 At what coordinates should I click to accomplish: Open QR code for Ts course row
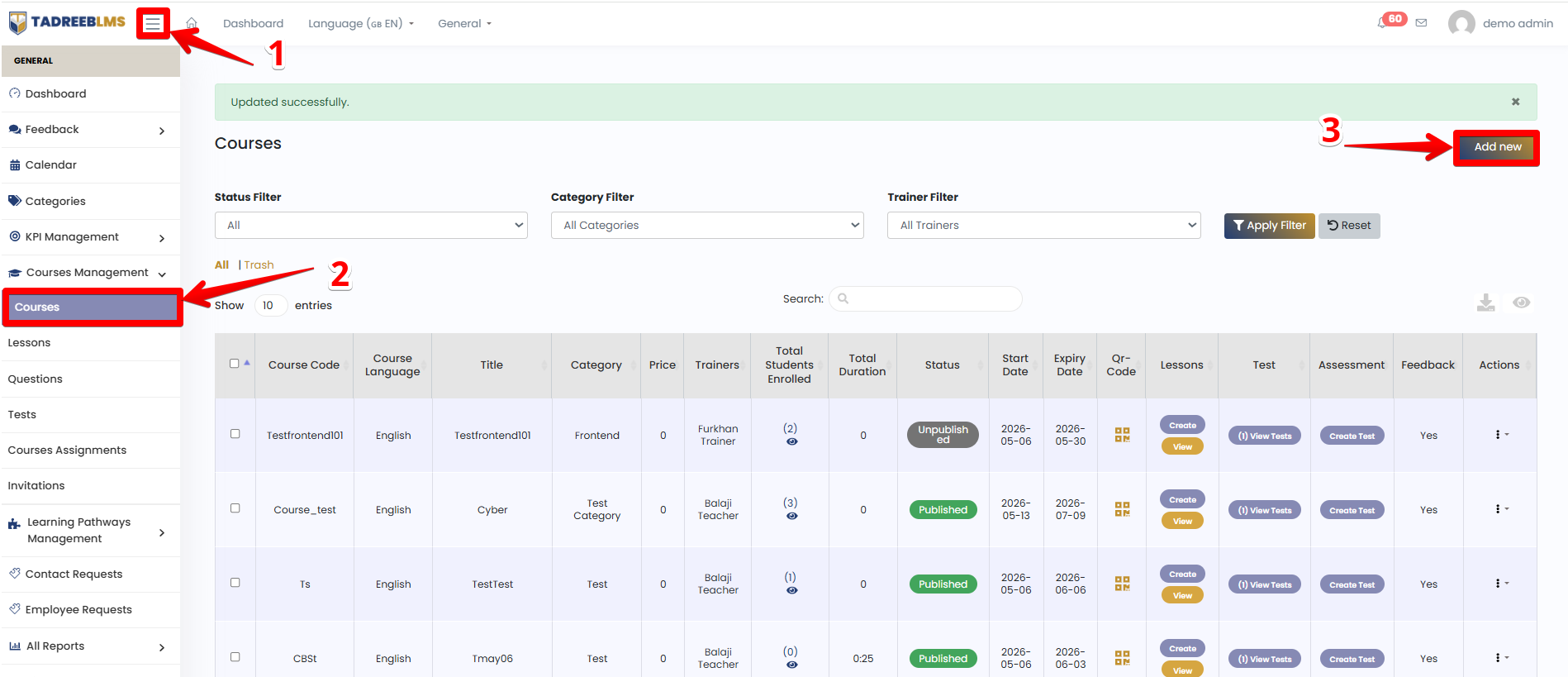[1122, 584]
